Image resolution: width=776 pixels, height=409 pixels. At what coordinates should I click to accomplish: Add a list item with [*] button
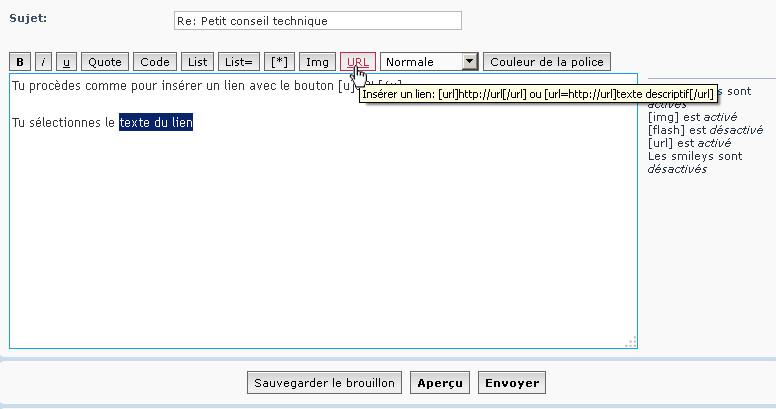(x=279, y=62)
